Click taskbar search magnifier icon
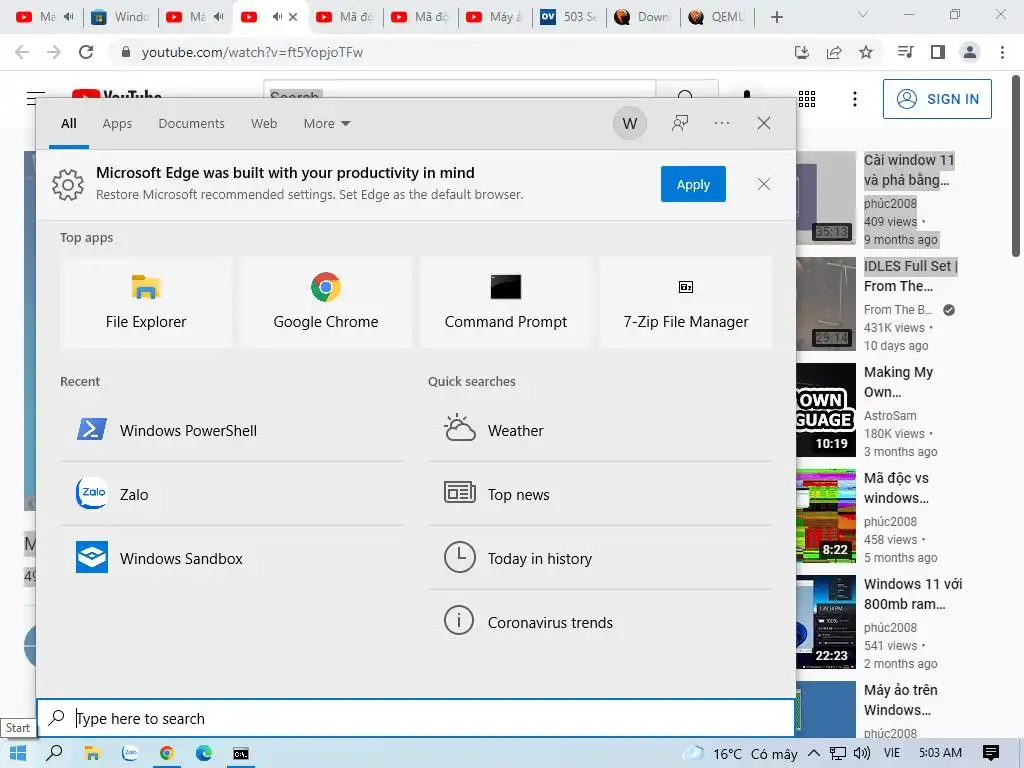1024x768 pixels. click(x=55, y=753)
